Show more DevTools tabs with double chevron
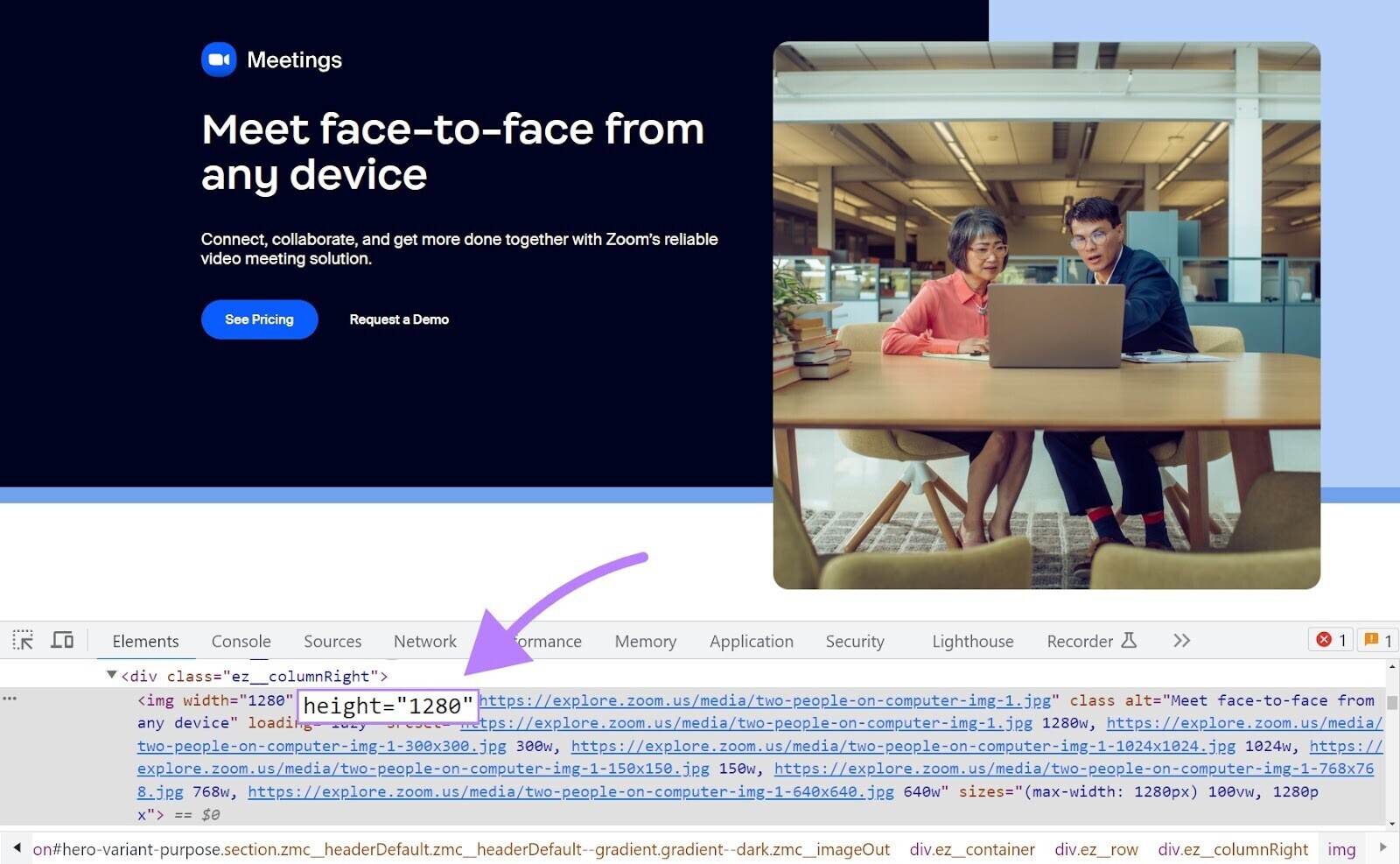 pyautogui.click(x=1181, y=641)
